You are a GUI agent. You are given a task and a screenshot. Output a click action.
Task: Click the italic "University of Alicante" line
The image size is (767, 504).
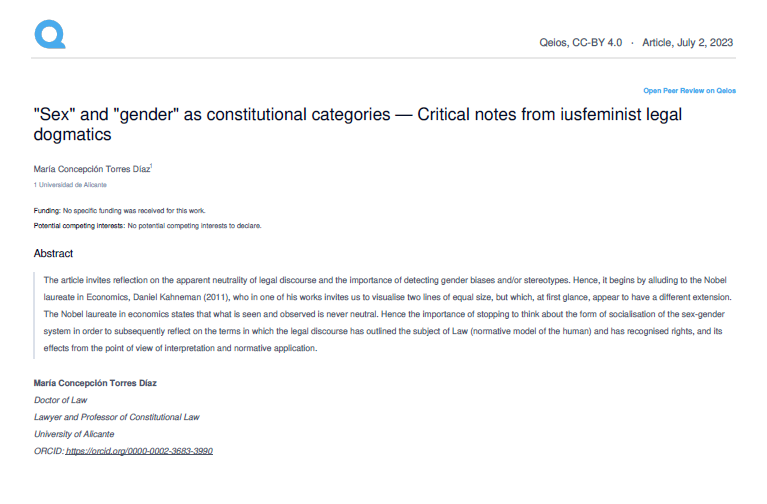[x=74, y=434]
